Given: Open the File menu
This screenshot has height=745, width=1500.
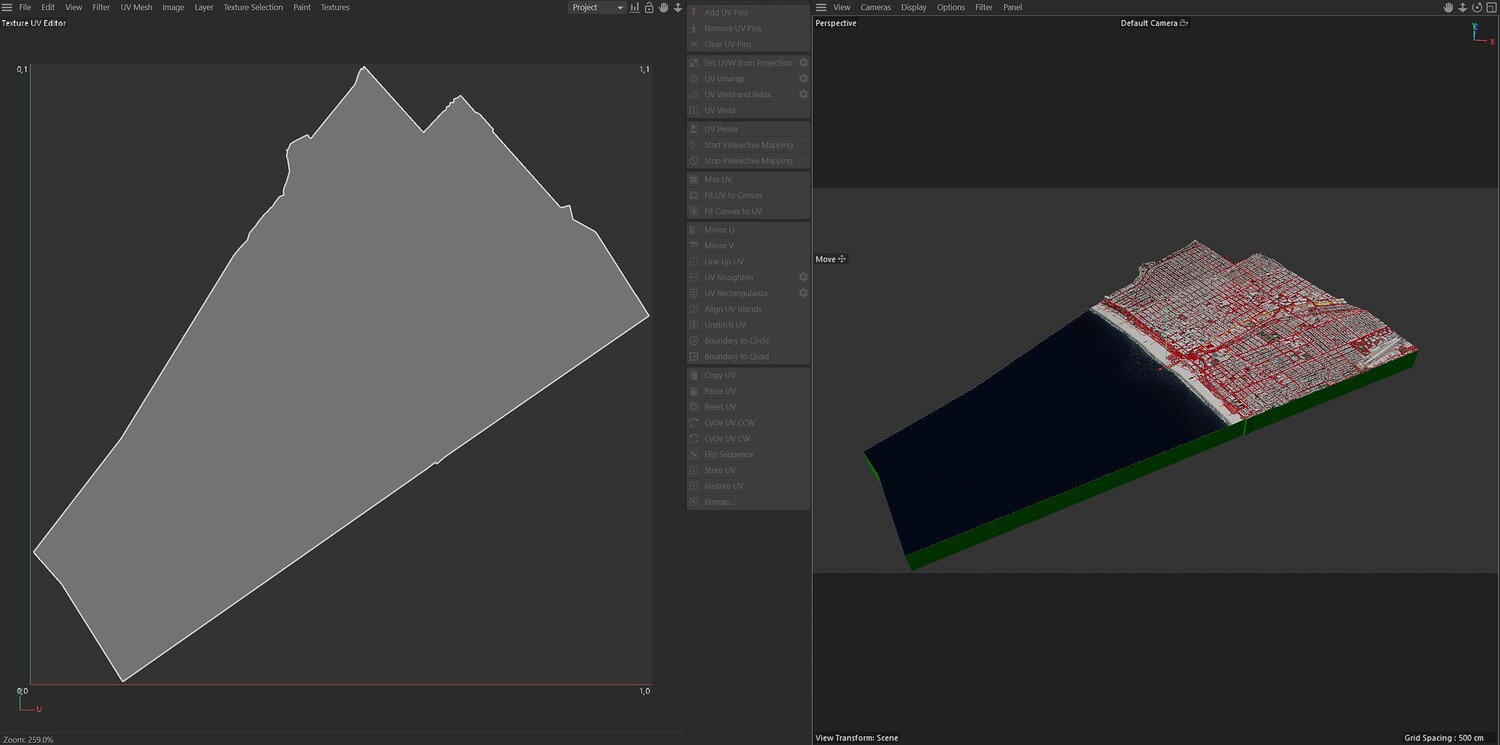Looking at the screenshot, I should 25,7.
